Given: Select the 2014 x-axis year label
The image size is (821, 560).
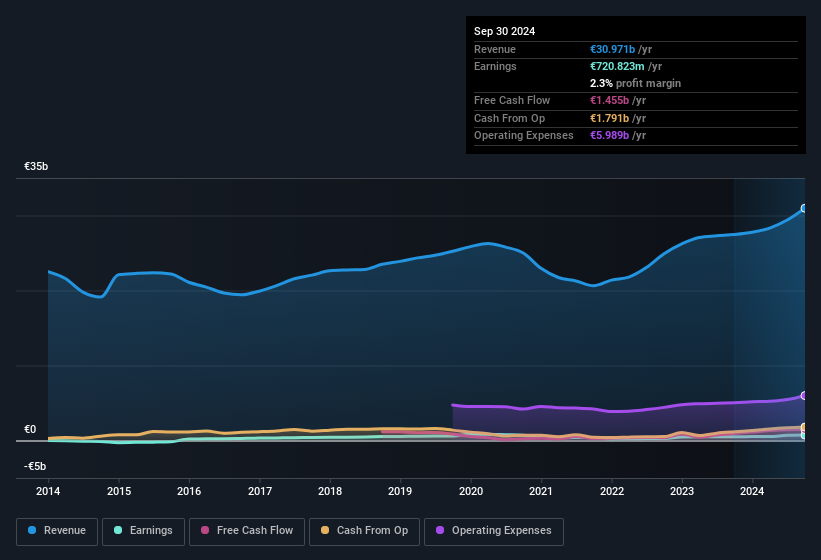Looking at the screenshot, I should point(48,491).
